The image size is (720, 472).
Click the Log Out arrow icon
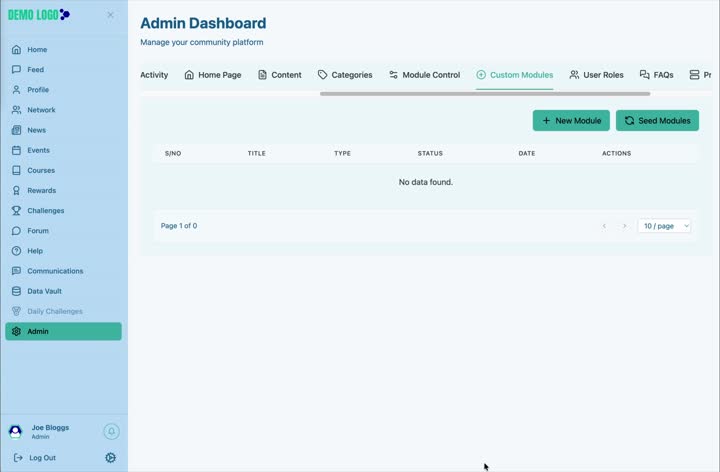click(x=17, y=458)
